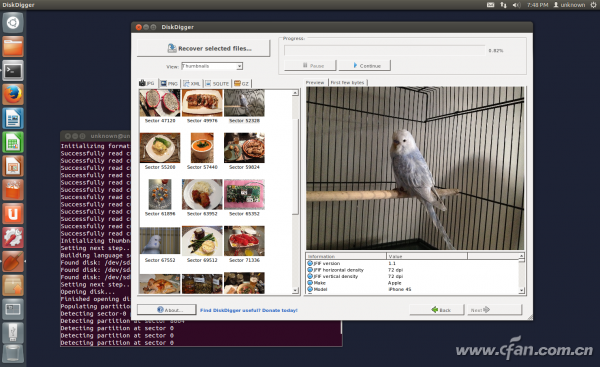Switch to the First few bytes tab
This screenshot has height=367, width=600.
[x=347, y=82]
